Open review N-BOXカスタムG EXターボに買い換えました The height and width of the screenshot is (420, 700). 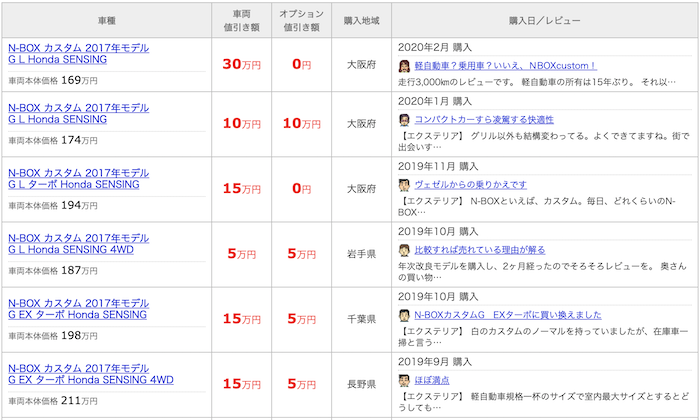pyautogui.click(x=508, y=315)
